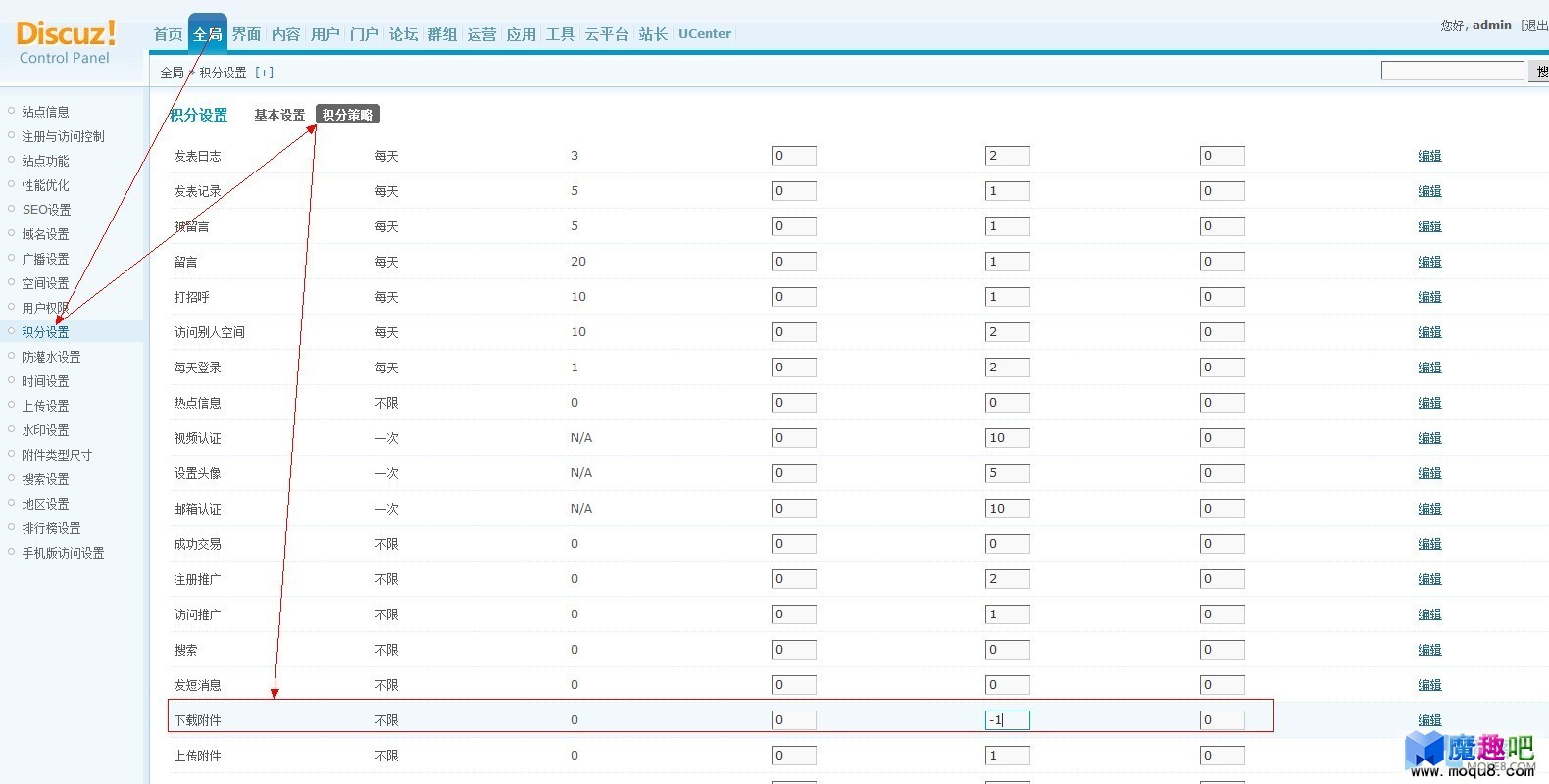Viewport: 1549px width, 784px height.
Task: Open 站点功能 in the sidebar
Action: (45, 161)
